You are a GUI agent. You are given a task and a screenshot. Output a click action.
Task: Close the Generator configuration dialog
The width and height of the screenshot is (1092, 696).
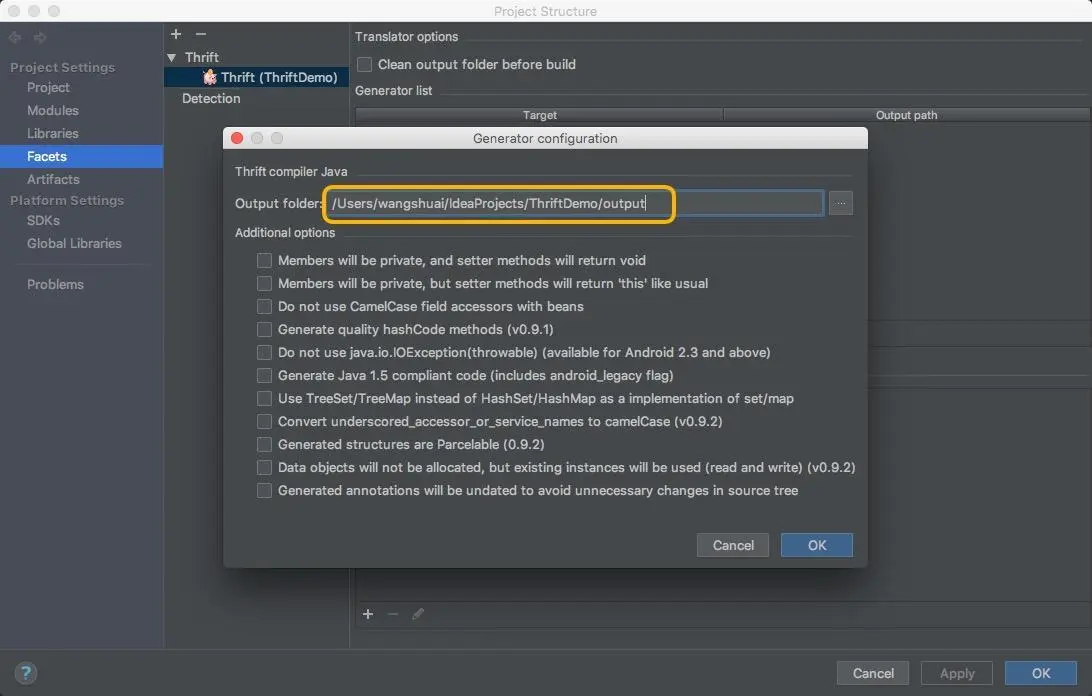[237, 138]
